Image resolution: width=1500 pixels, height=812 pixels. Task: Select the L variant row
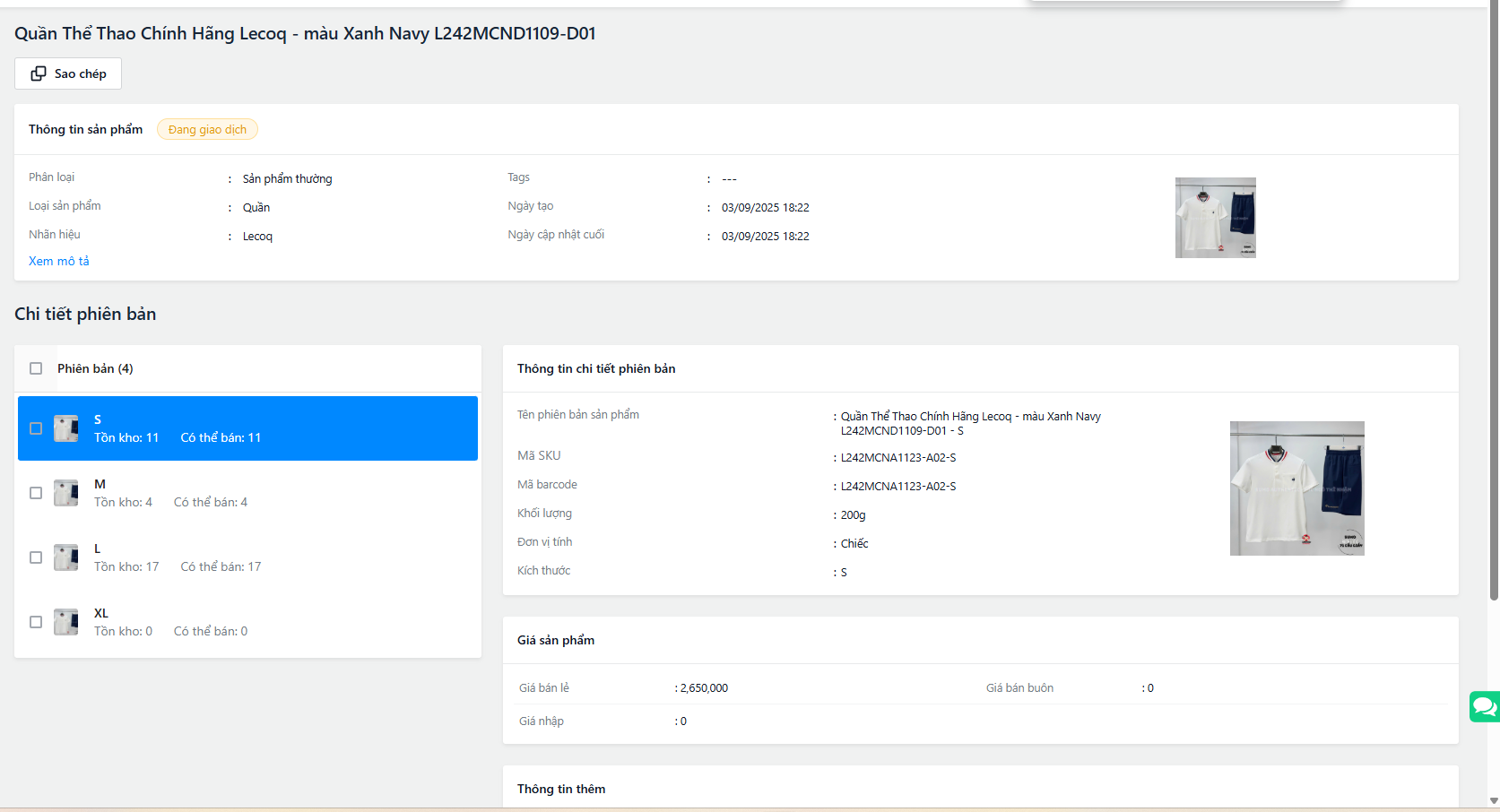[x=247, y=557]
